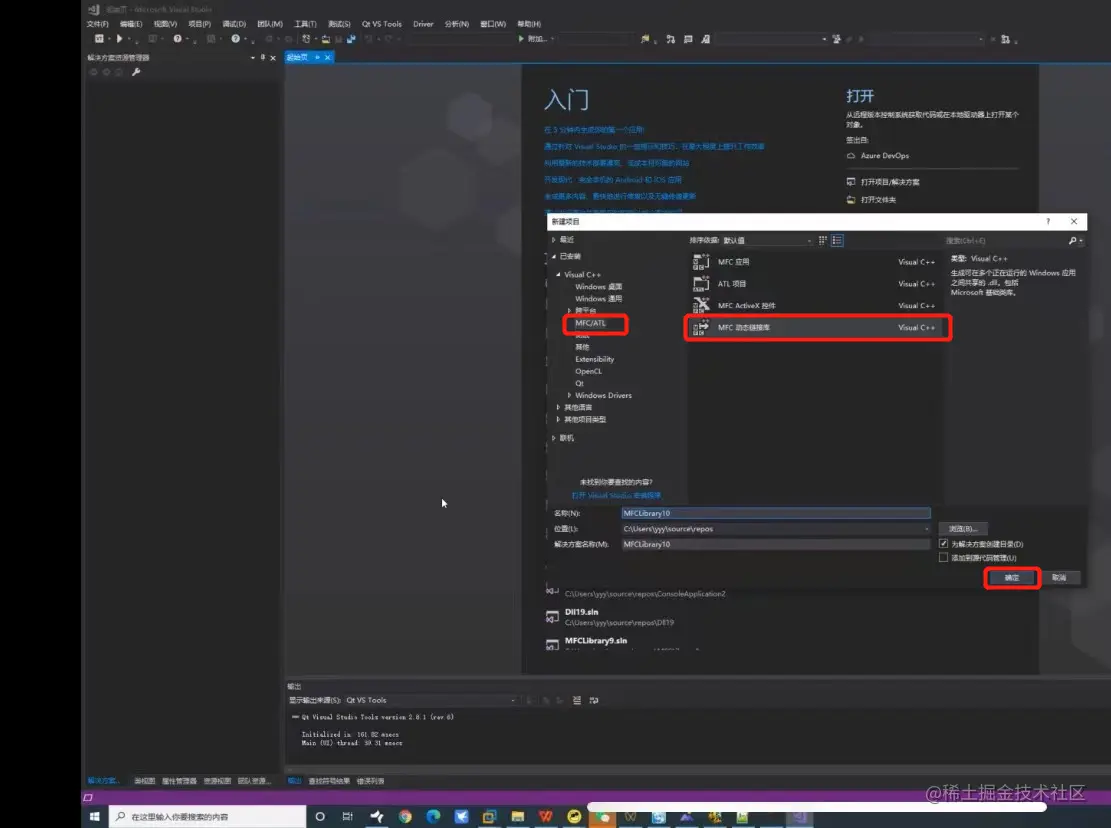
Task: Switch to the 查找符号结果 tab
Action: (329, 781)
